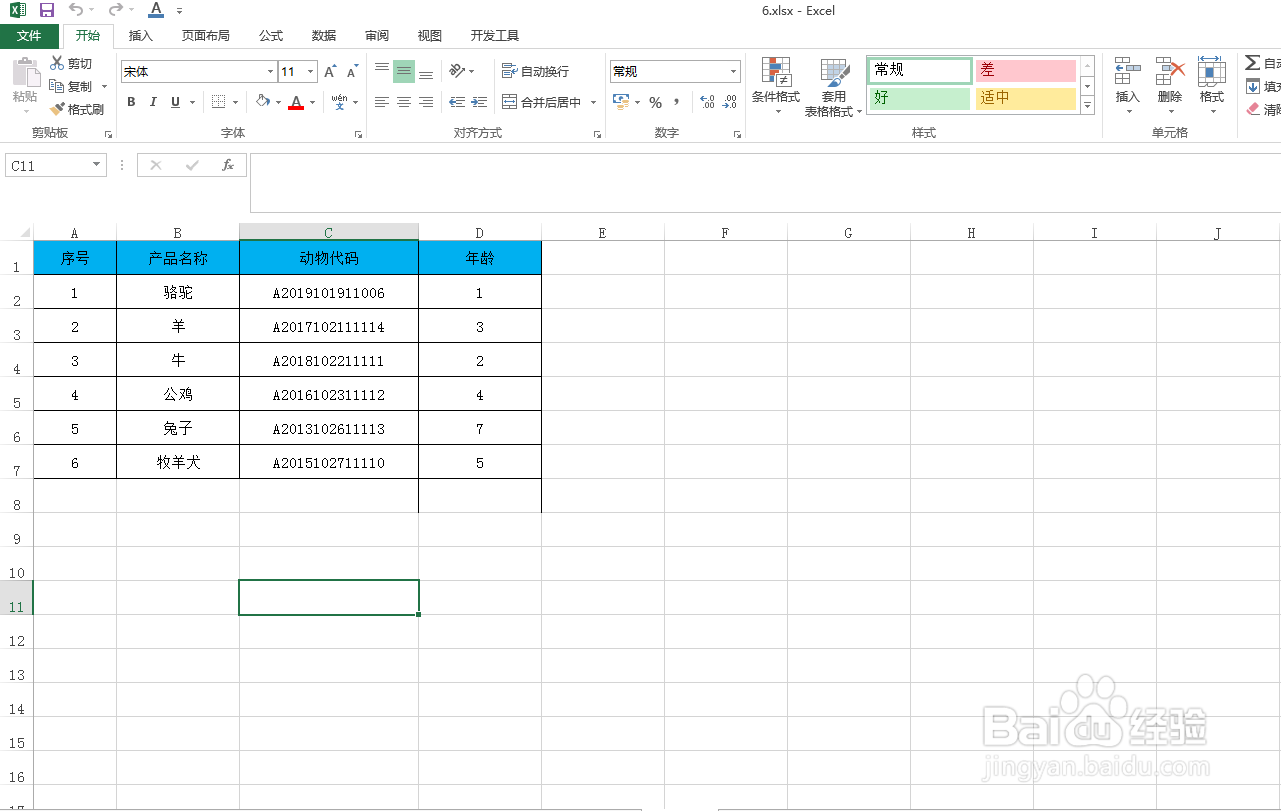Apply the 常规 (Normal) cell style

920,70
